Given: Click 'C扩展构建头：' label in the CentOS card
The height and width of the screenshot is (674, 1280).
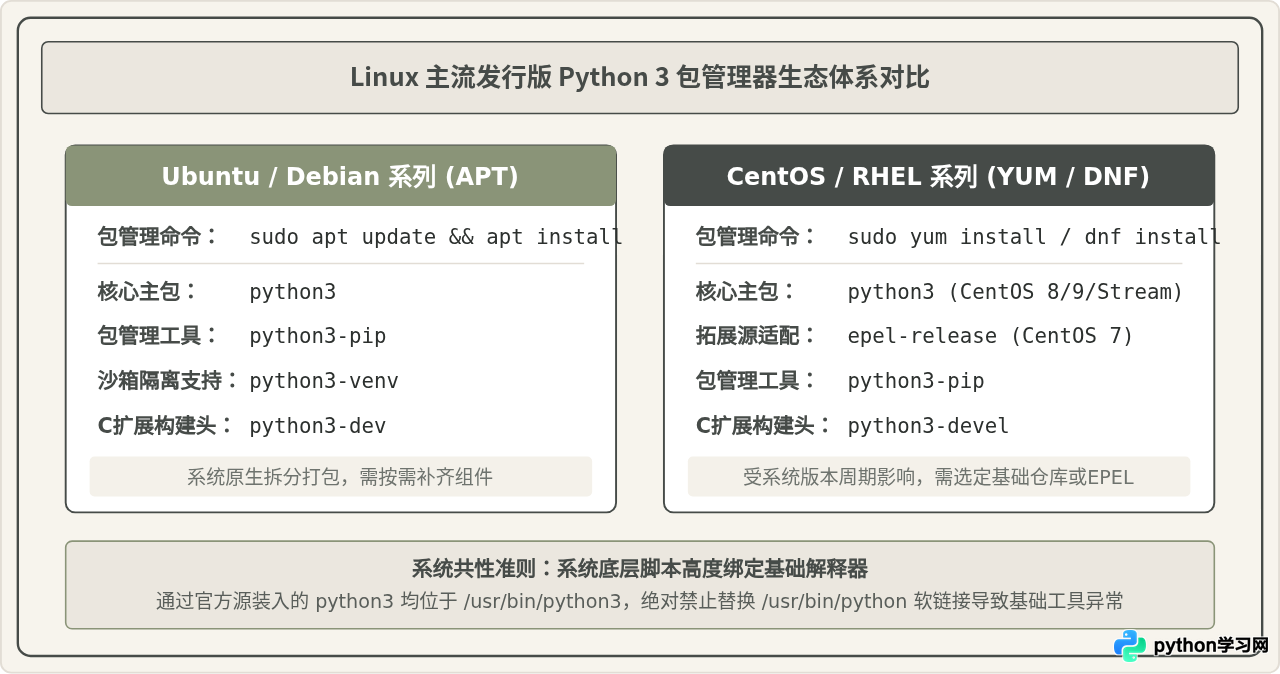Looking at the screenshot, I should pyautogui.click(x=764, y=425).
